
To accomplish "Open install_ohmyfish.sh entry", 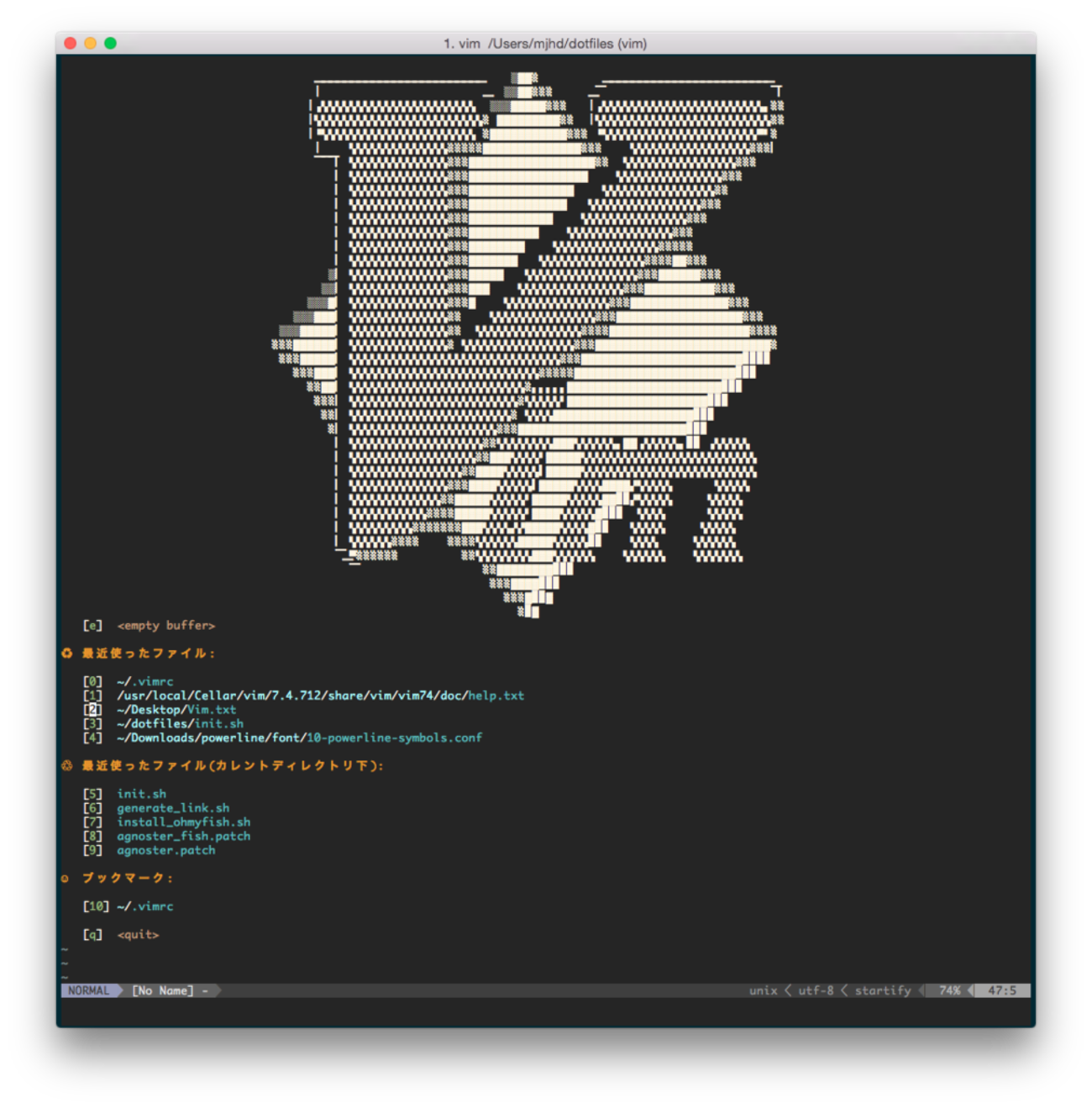I will (x=166, y=822).
